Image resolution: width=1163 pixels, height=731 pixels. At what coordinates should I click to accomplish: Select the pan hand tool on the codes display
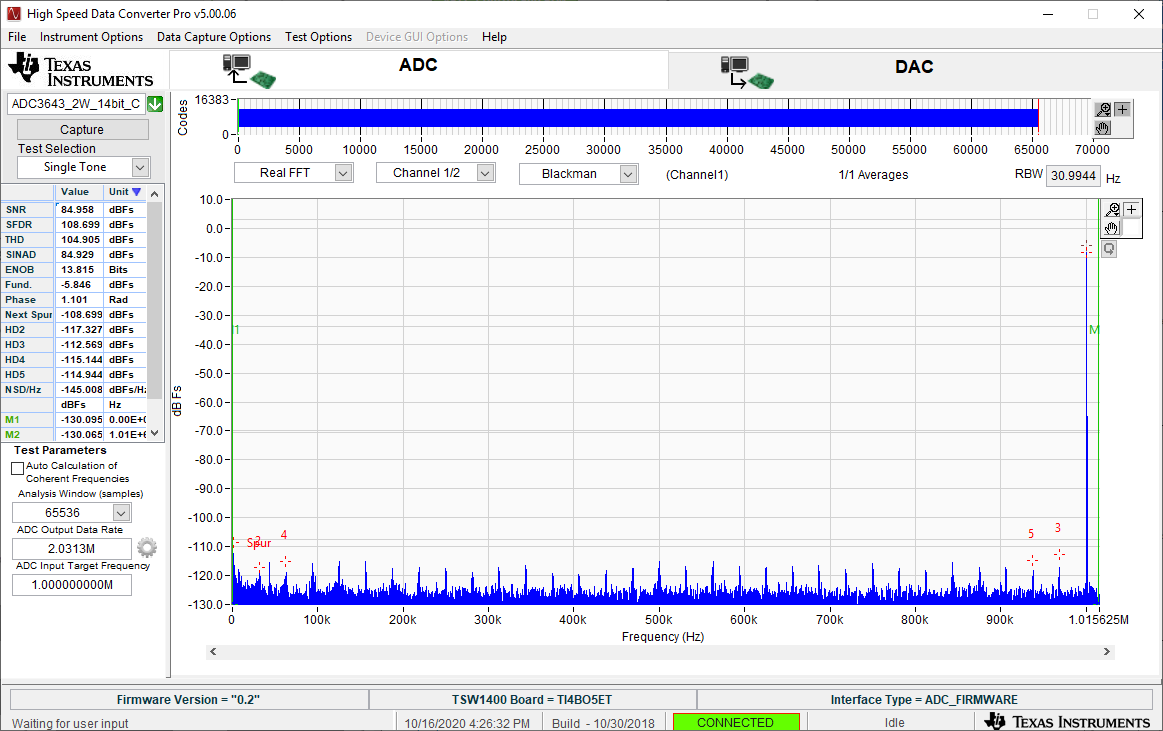(1104, 128)
